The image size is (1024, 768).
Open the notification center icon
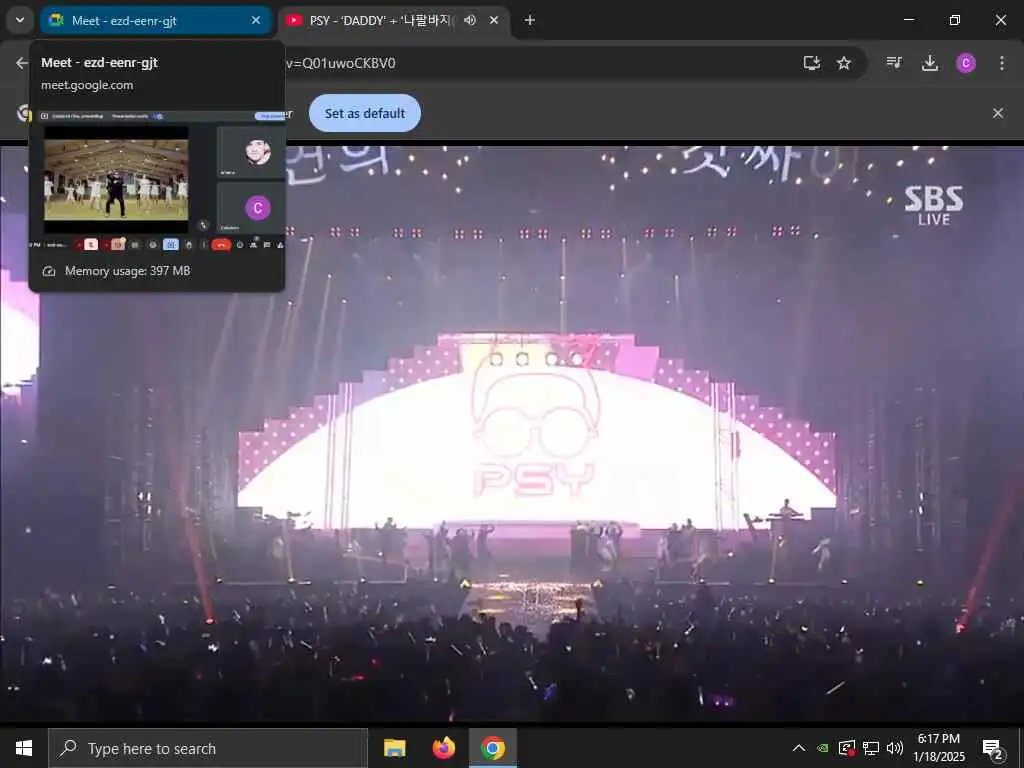pos(993,748)
